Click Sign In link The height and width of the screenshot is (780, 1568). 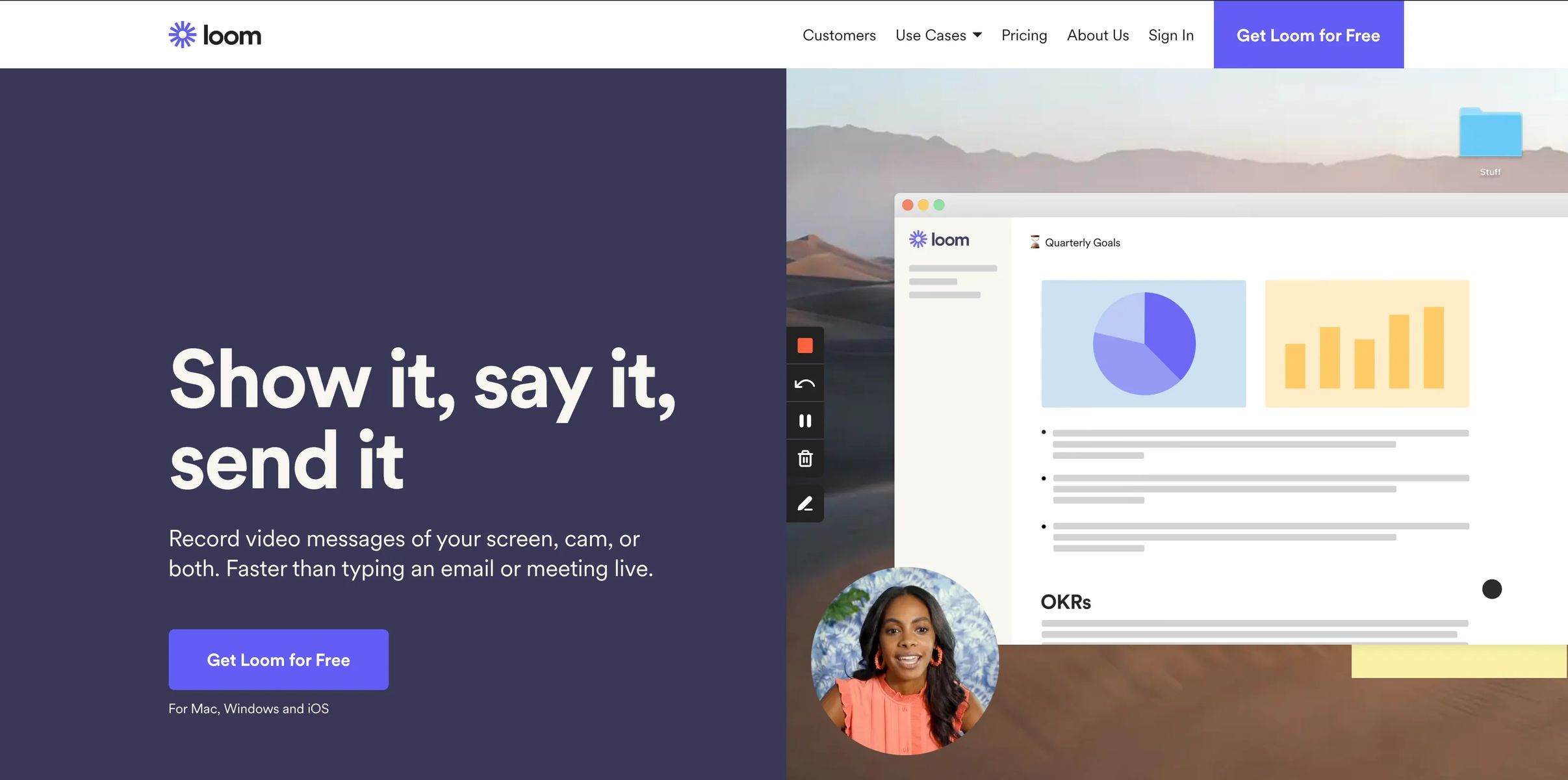pos(1171,35)
